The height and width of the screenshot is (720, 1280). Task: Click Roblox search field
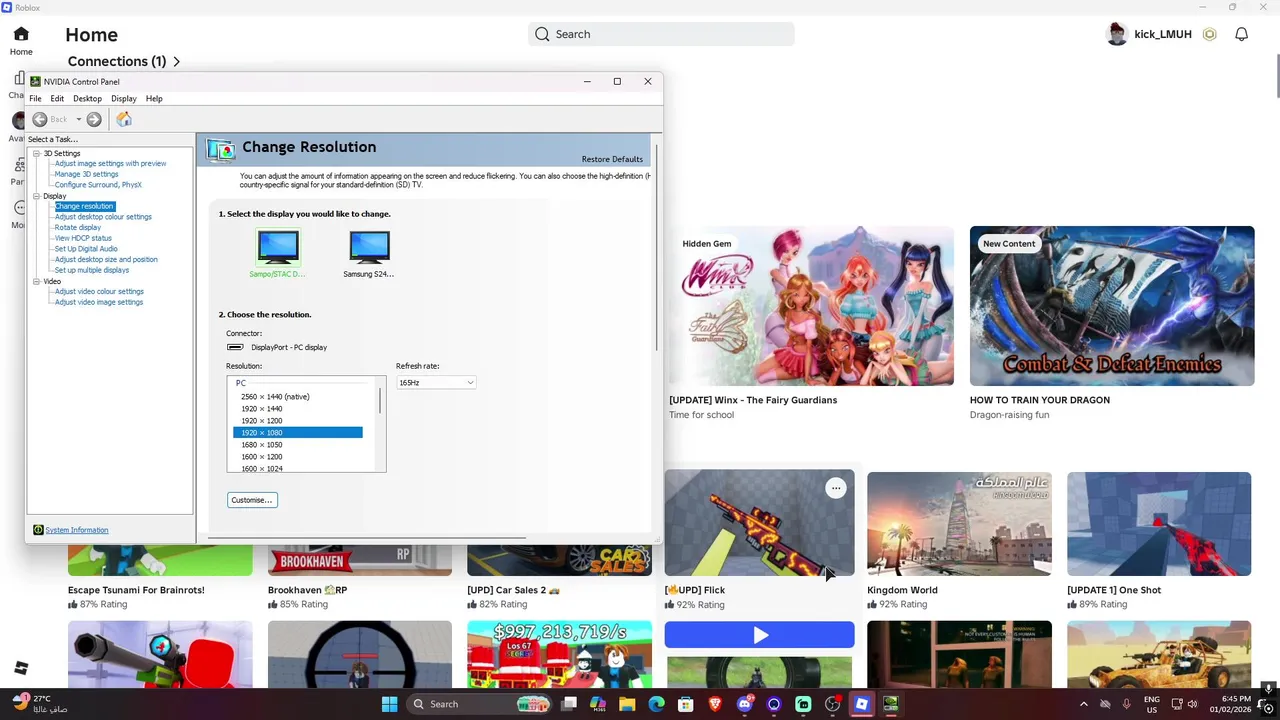662,34
